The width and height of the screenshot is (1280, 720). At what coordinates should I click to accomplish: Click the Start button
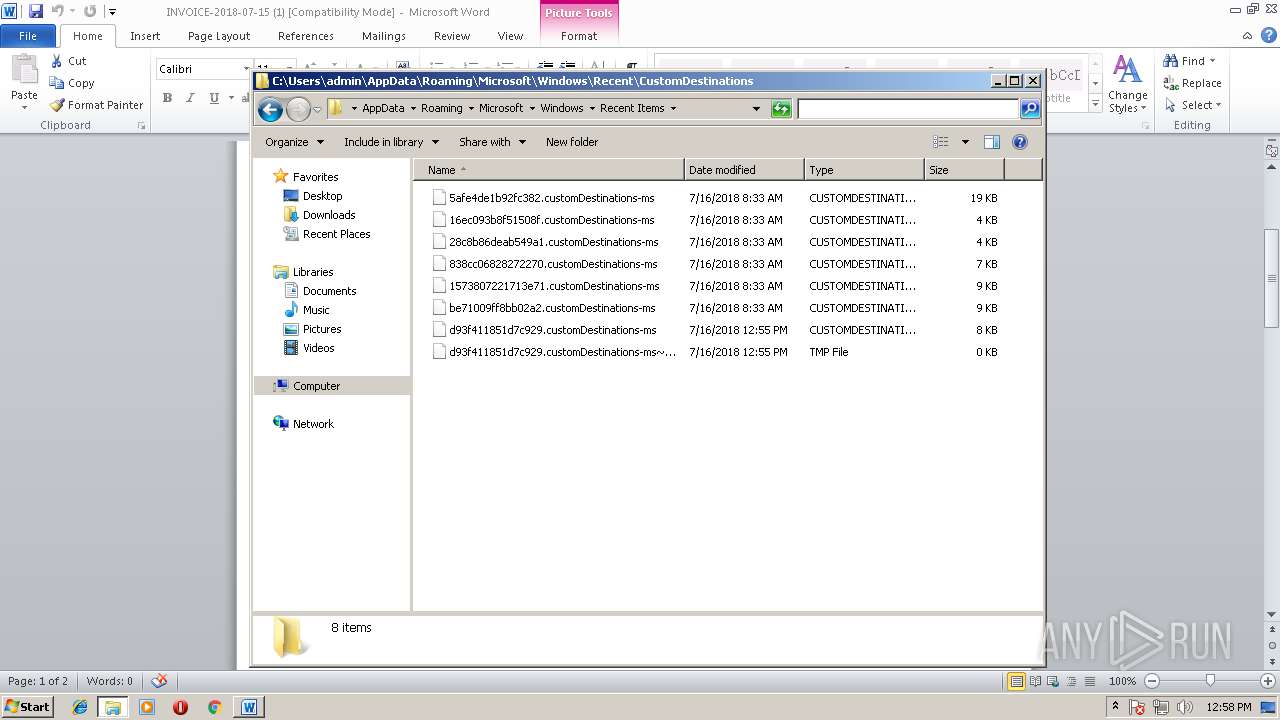click(27, 707)
